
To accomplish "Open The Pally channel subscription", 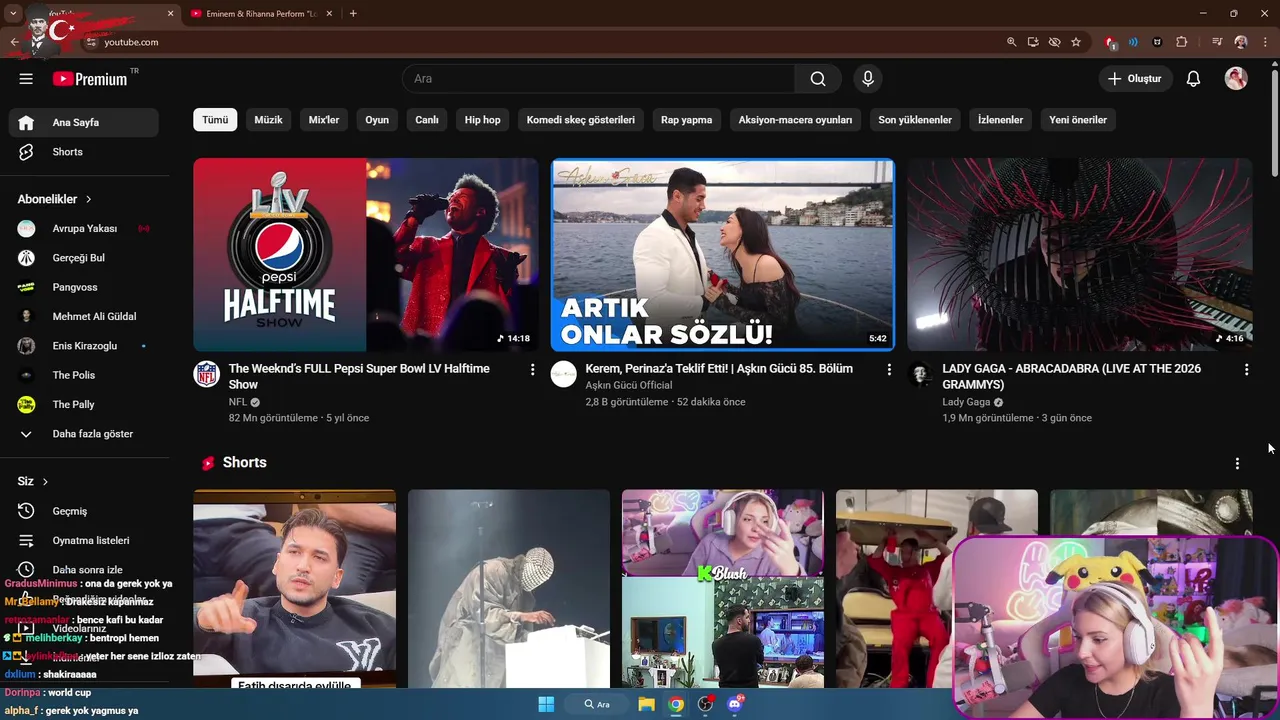I will click(x=83, y=404).
